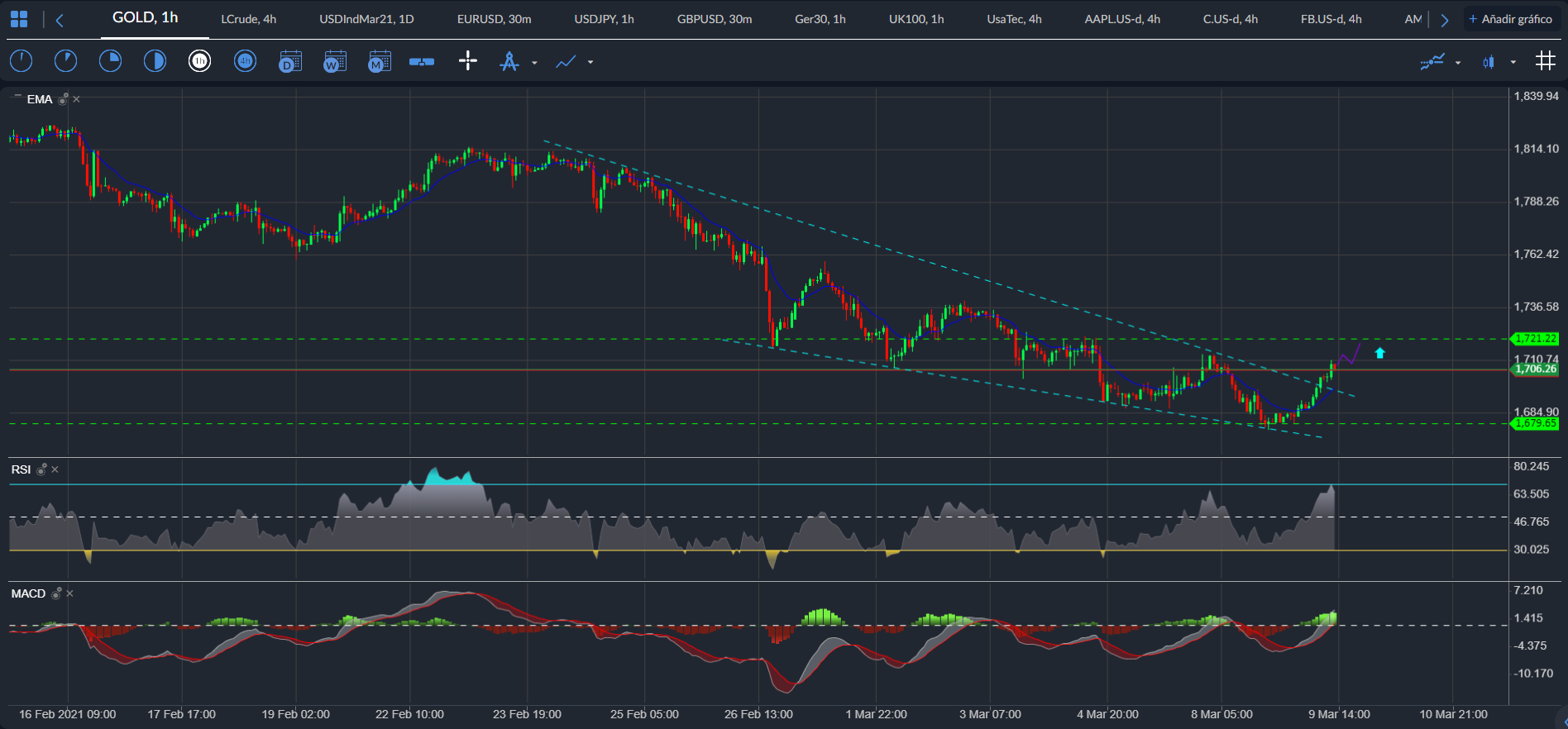Choose the monthly (M) calendar timeframe
Image resolution: width=1568 pixels, height=729 pixels.
click(379, 61)
